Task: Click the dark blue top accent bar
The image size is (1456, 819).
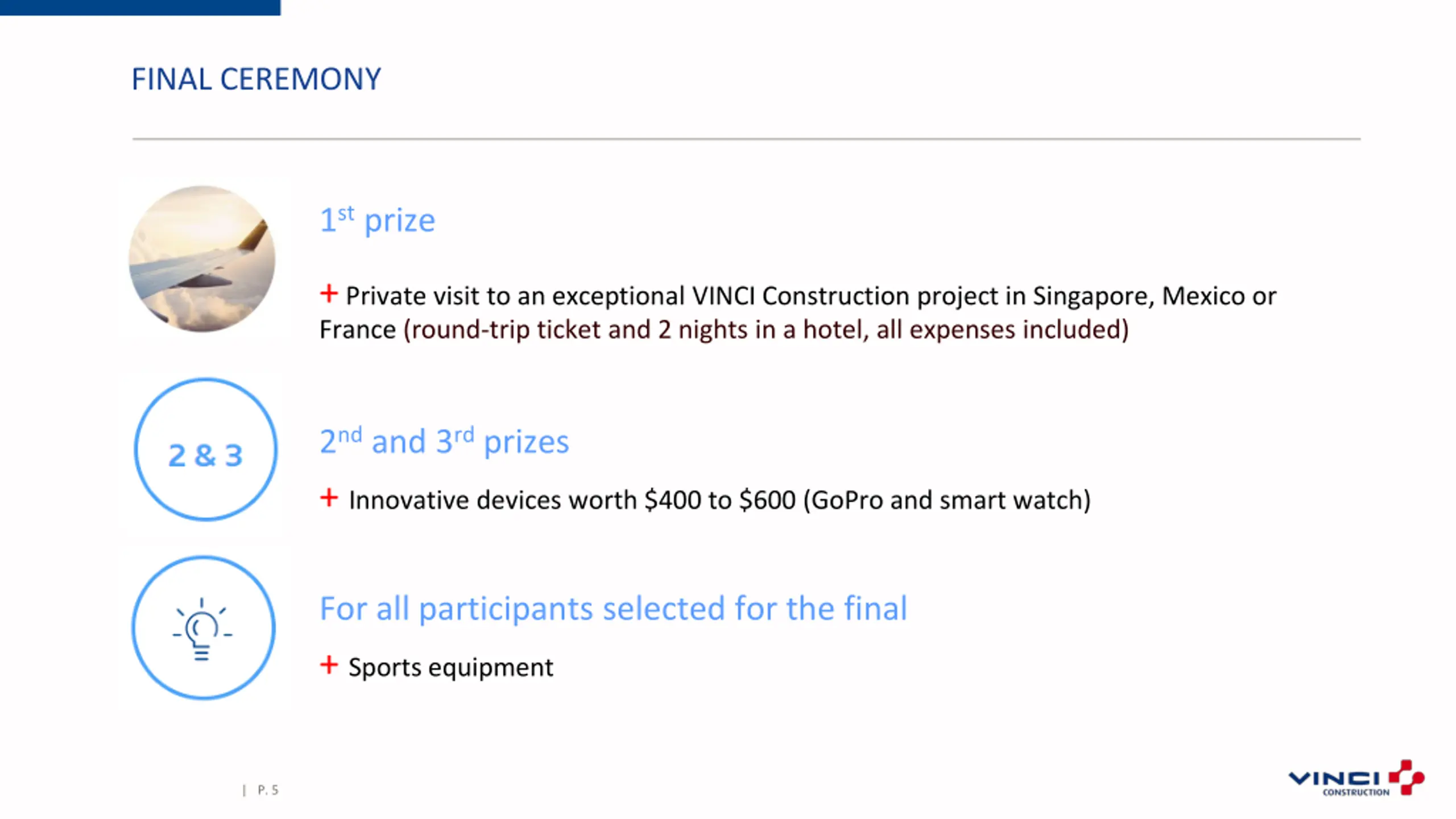Action: coord(140,7)
